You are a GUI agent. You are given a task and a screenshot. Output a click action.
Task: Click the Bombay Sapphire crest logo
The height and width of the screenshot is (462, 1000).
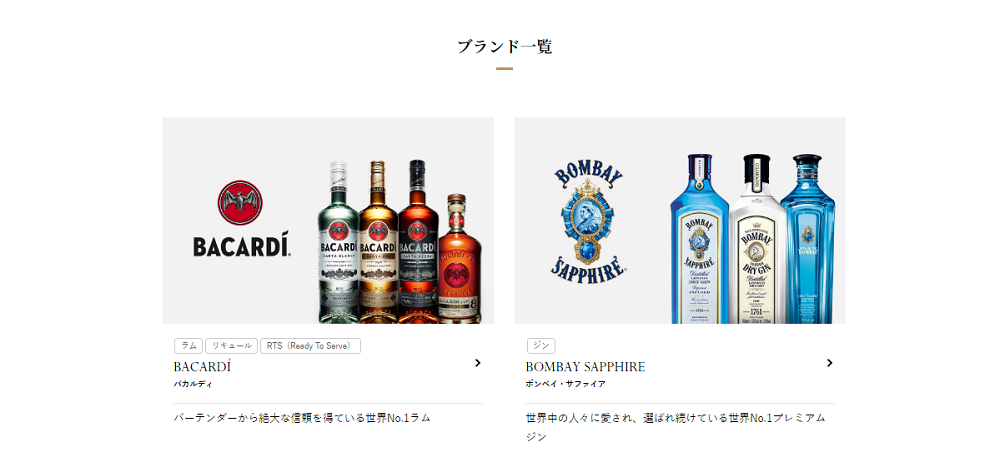[587, 220]
